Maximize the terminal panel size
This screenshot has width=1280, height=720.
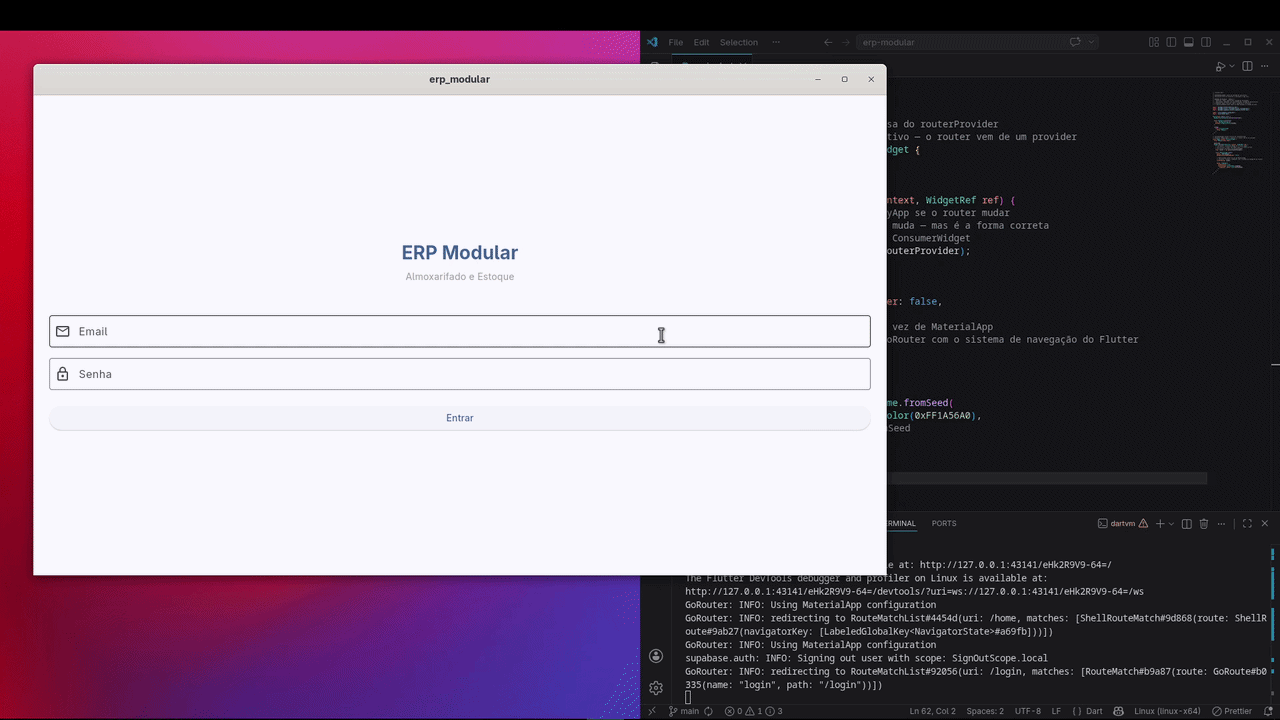tap(1247, 524)
